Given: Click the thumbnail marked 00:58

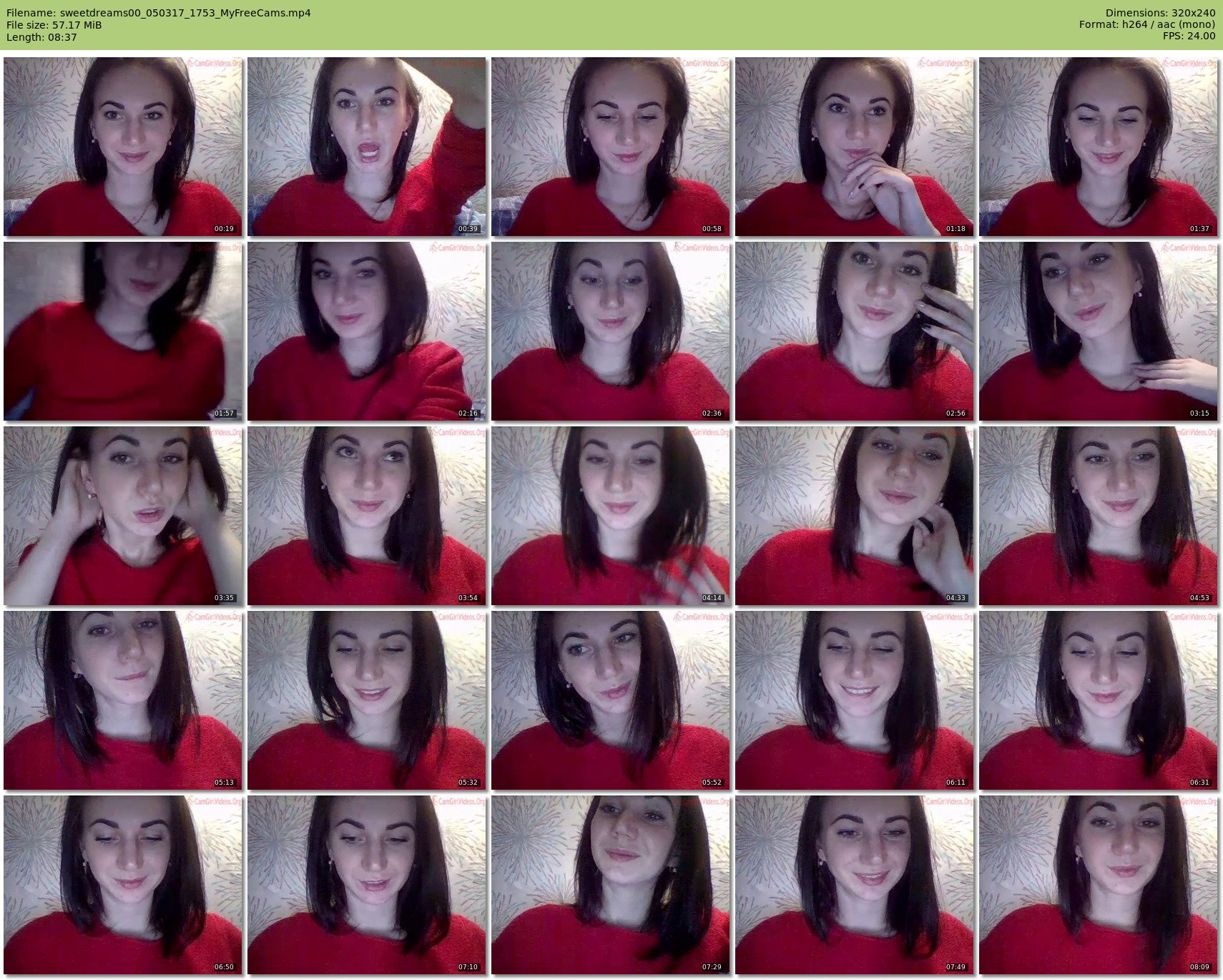Looking at the screenshot, I should pyautogui.click(x=611, y=147).
